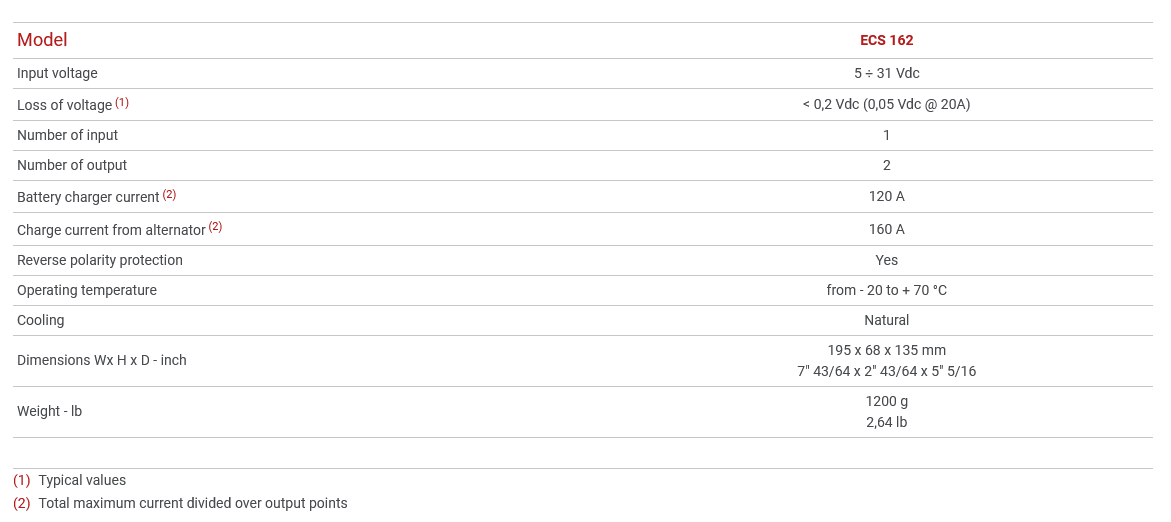1171x522 pixels.
Task: Click the "Reverse polarity protection" label
Action: pyautogui.click(x=100, y=260)
